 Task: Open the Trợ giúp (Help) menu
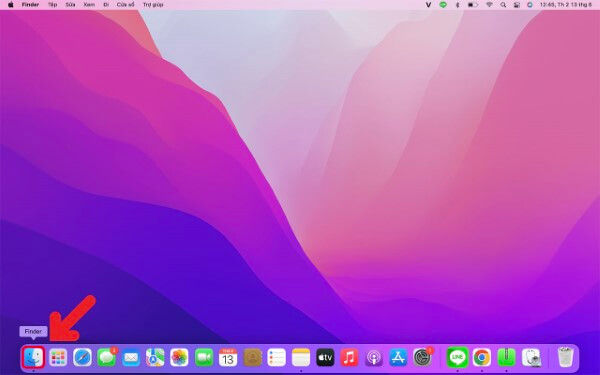pyautogui.click(x=153, y=5)
